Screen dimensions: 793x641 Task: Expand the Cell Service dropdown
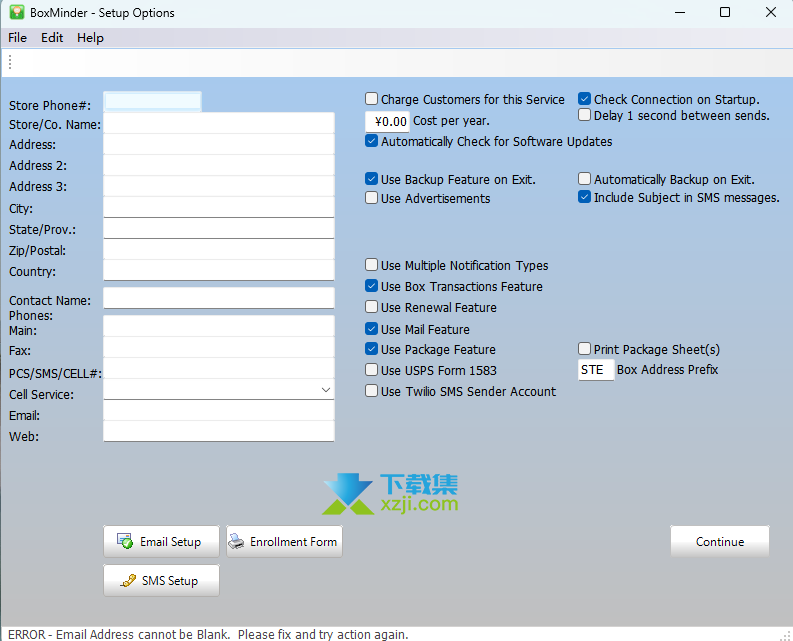(x=326, y=390)
